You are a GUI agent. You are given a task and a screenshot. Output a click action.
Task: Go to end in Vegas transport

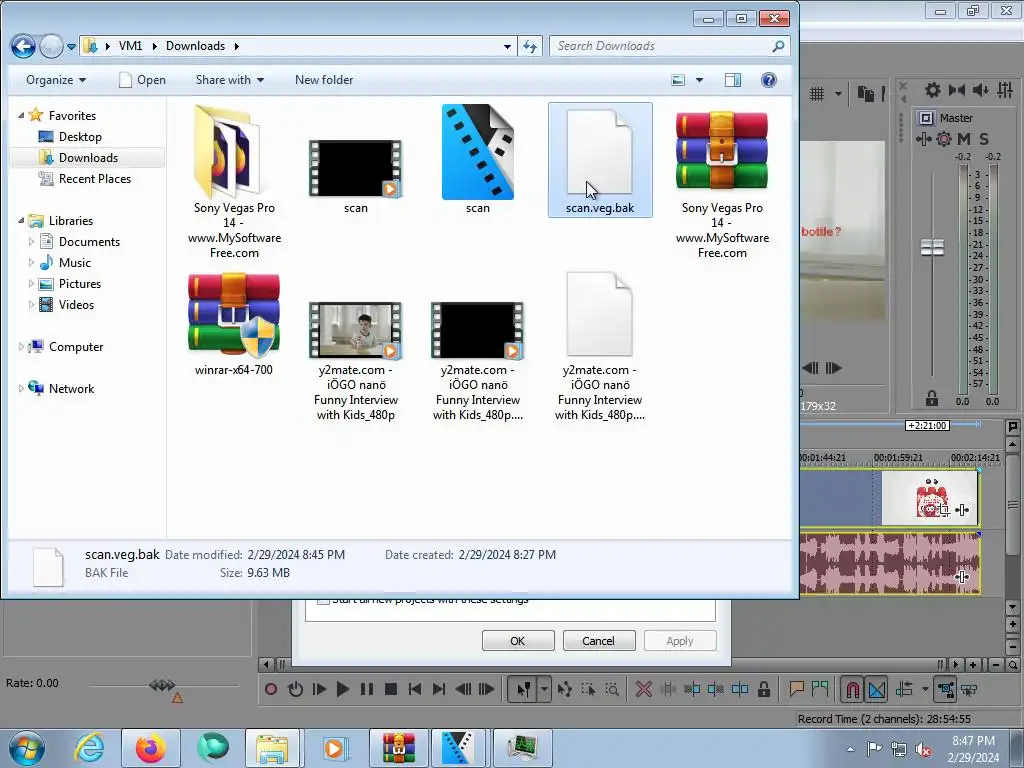(439, 689)
